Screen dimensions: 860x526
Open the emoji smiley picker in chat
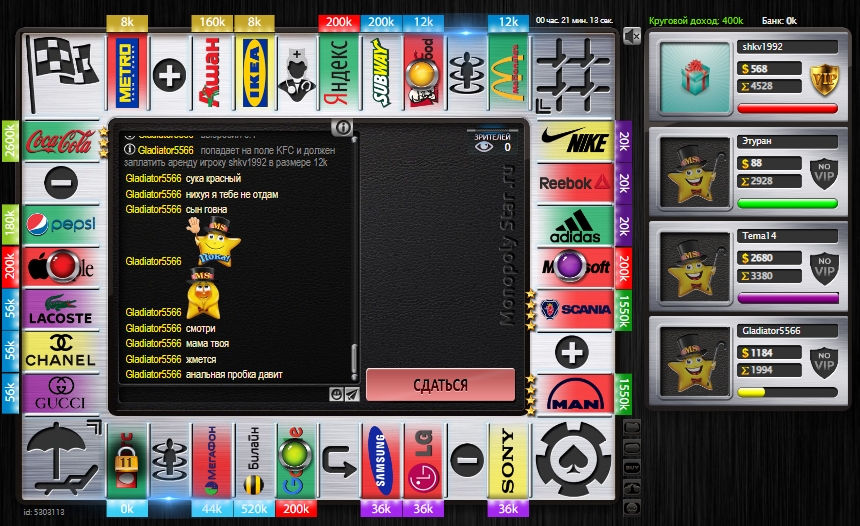tap(336, 395)
